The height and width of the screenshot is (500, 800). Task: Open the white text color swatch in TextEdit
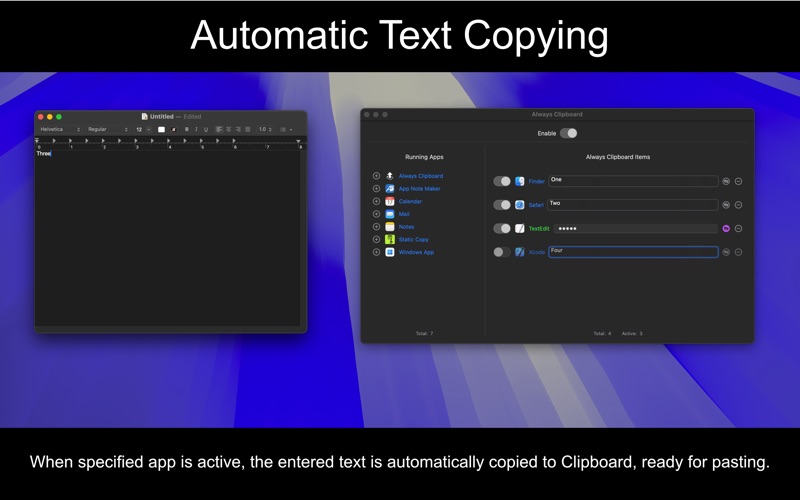click(x=161, y=130)
